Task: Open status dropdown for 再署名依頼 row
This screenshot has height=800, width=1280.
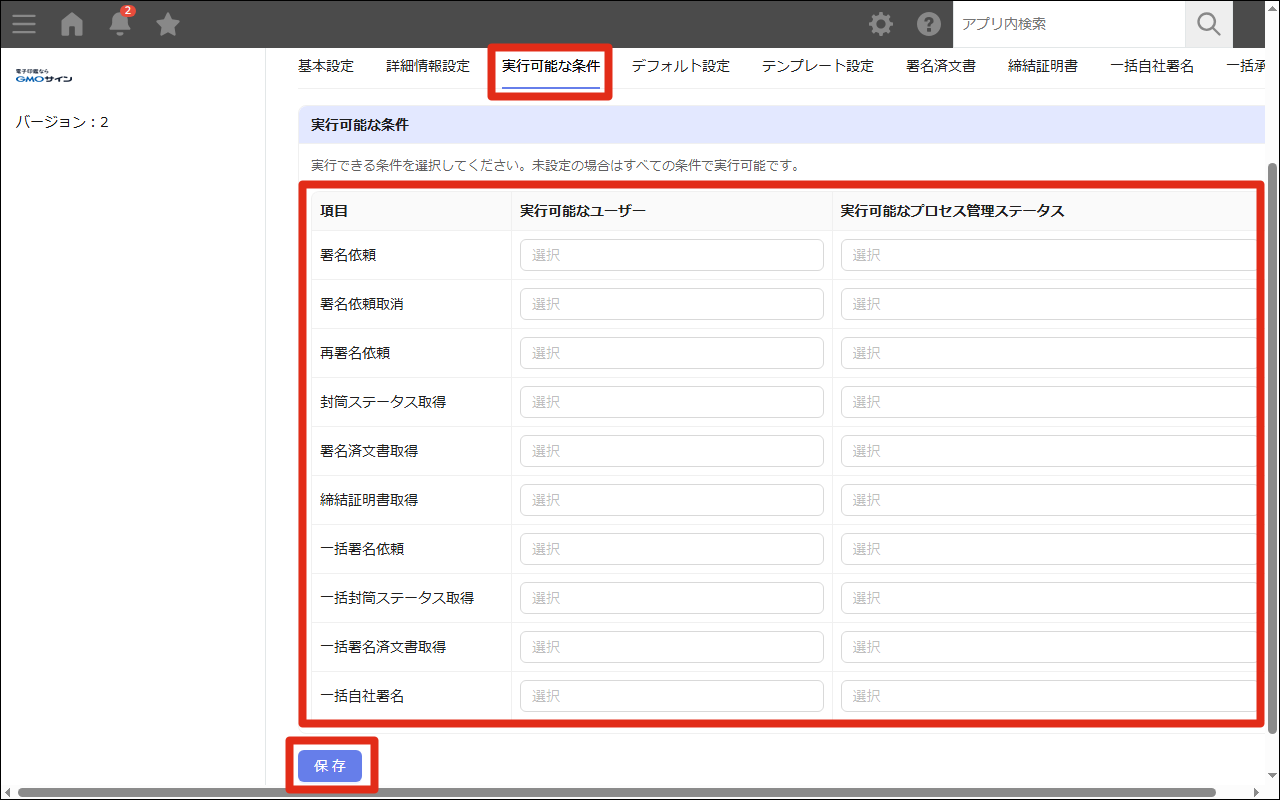Action: (x=1048, y=353)
